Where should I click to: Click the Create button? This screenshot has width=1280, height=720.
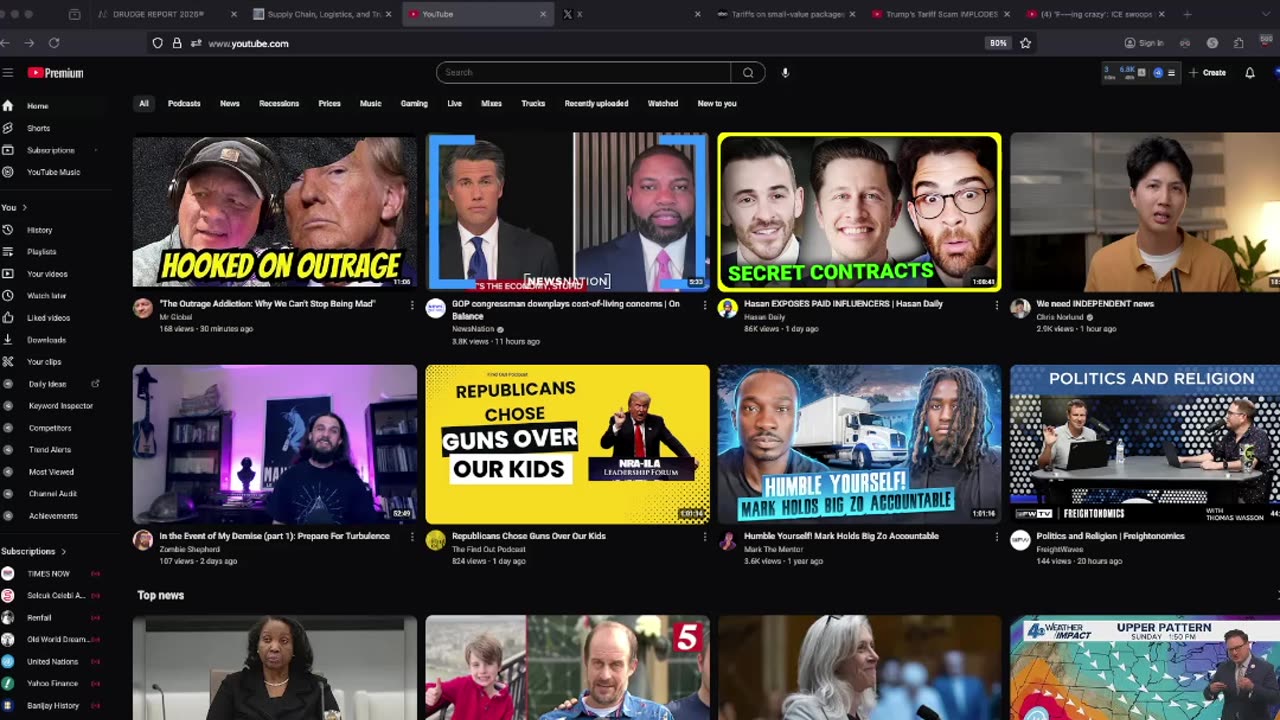pyautogui.click(x=1207, y=73)
